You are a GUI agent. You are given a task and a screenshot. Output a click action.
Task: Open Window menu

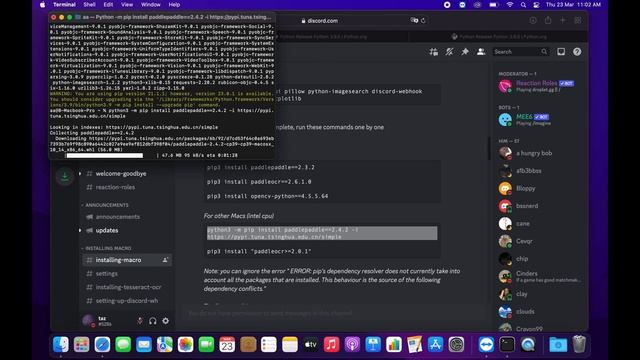[151, 4]
